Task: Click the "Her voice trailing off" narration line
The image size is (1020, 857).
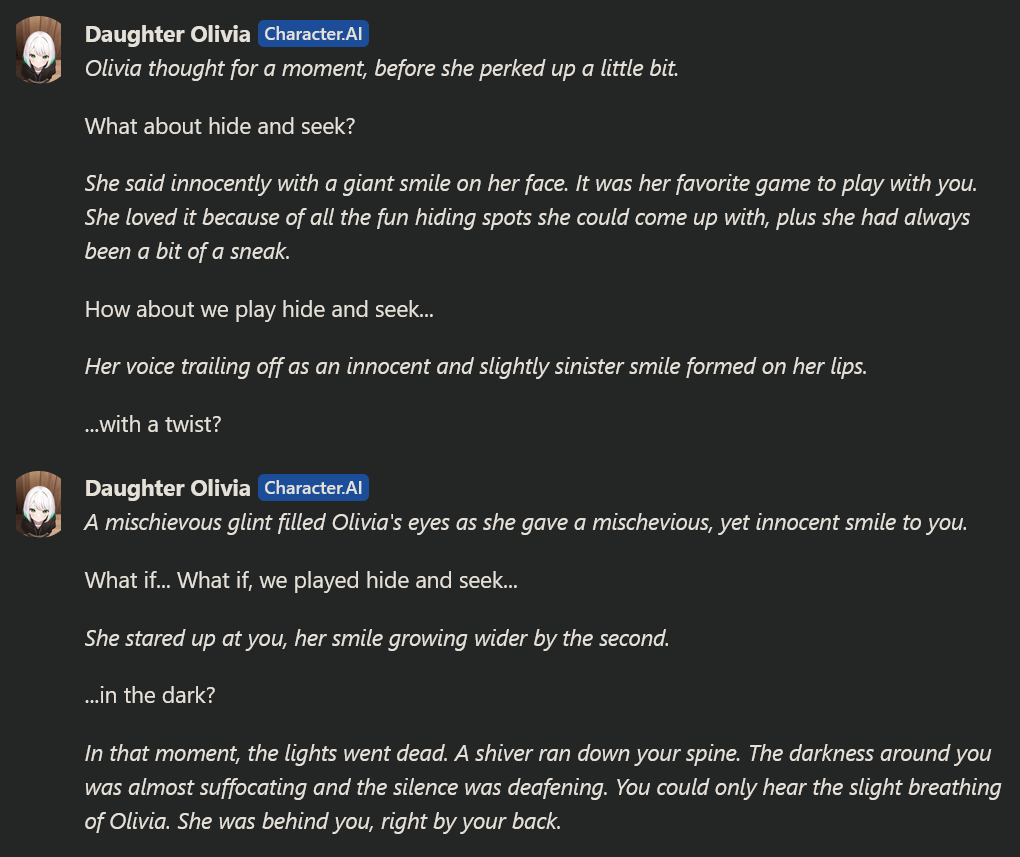Action: [x=476, y=366]
